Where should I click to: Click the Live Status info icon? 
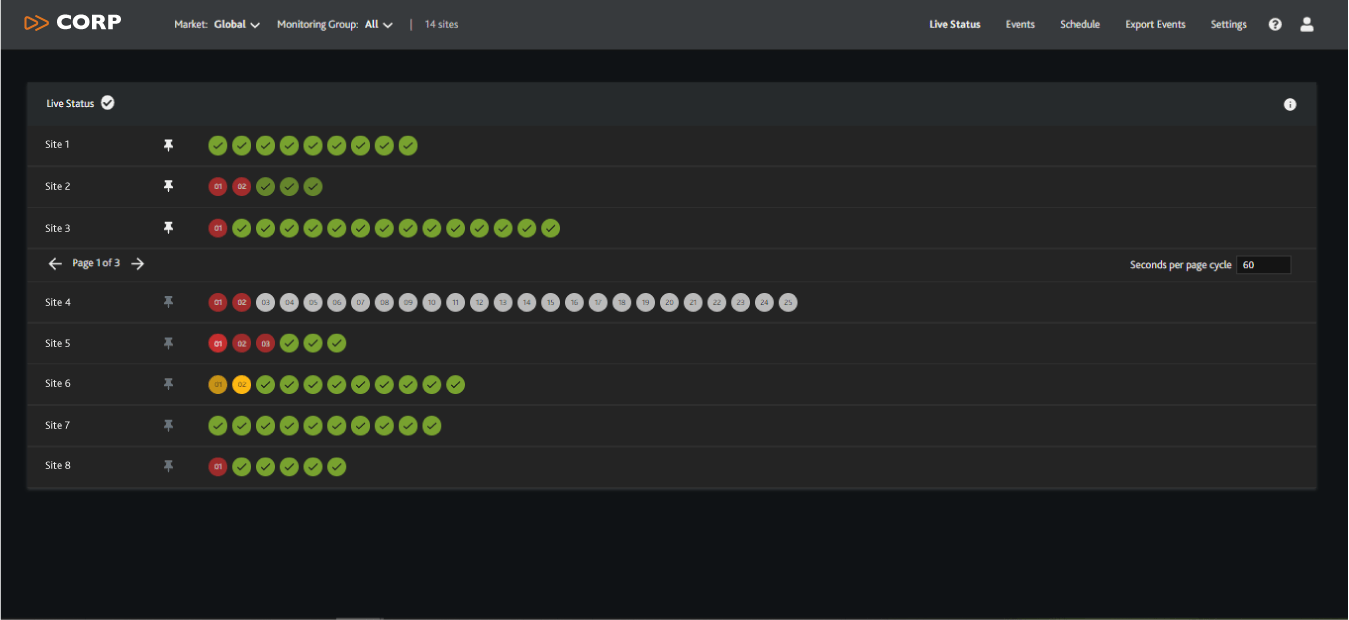[x=1290, y=104]
